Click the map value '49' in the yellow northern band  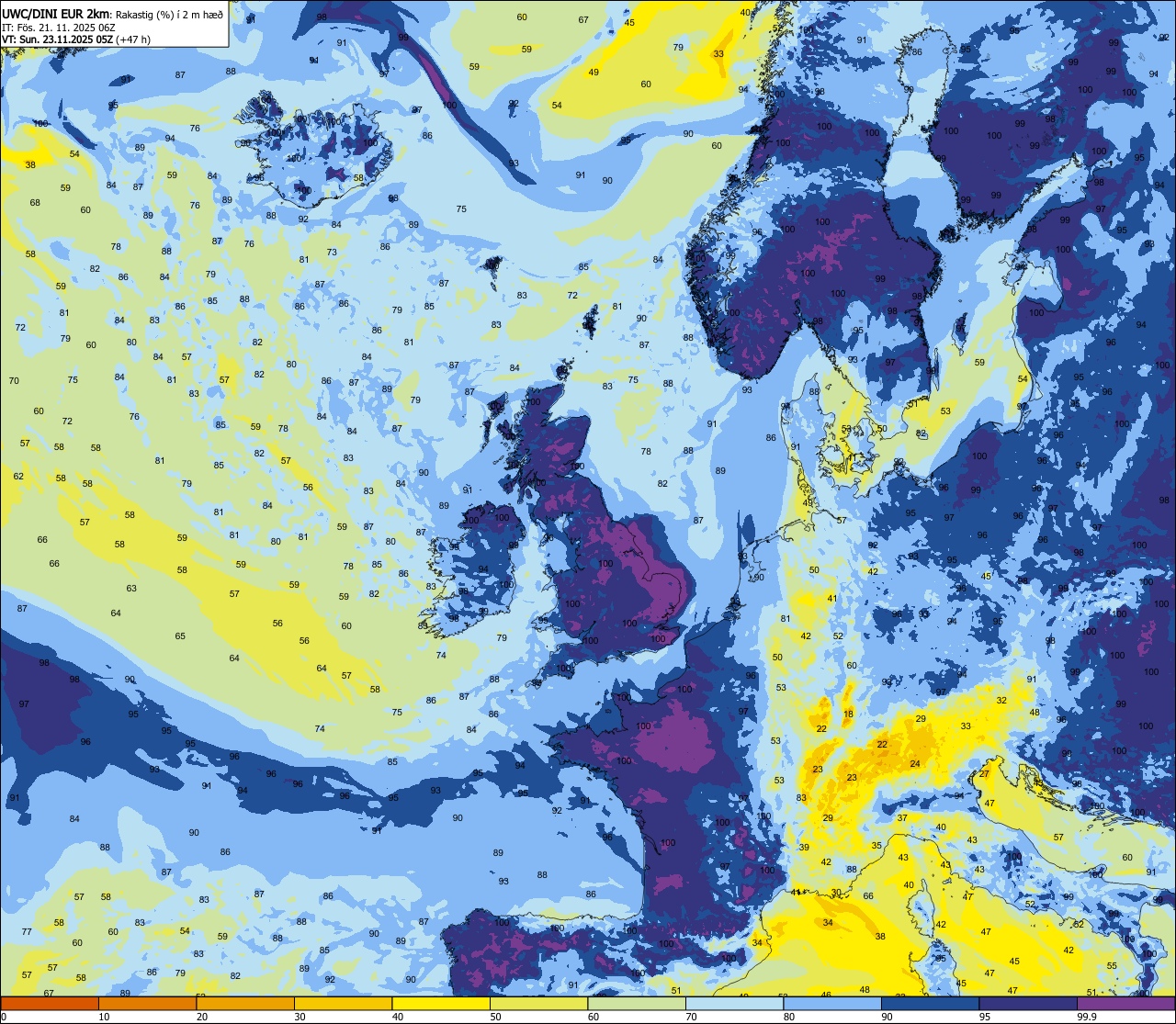(594, 73)
